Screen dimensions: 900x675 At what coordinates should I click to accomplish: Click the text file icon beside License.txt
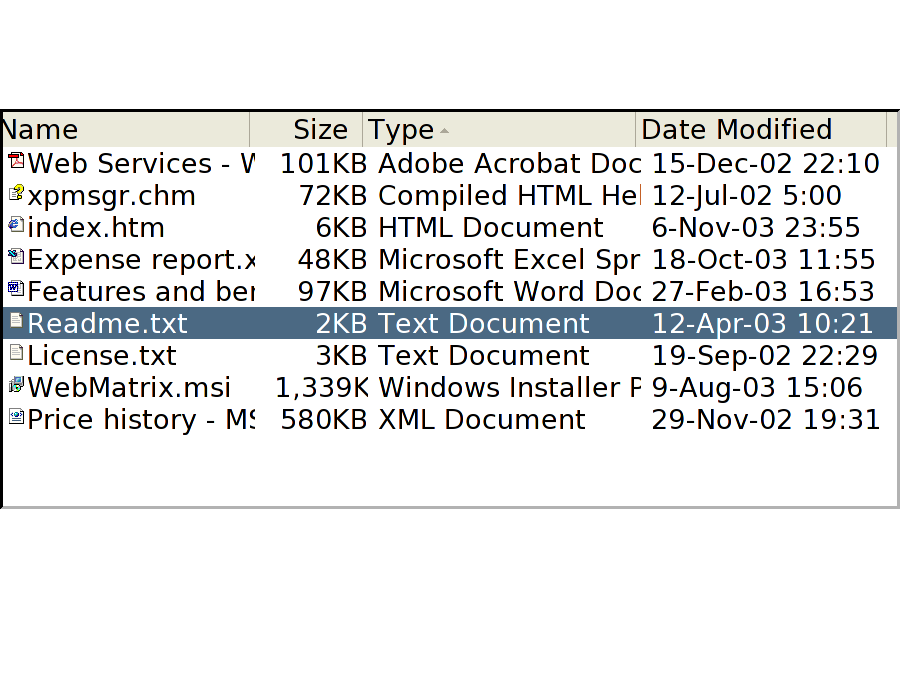click(15, 354)
